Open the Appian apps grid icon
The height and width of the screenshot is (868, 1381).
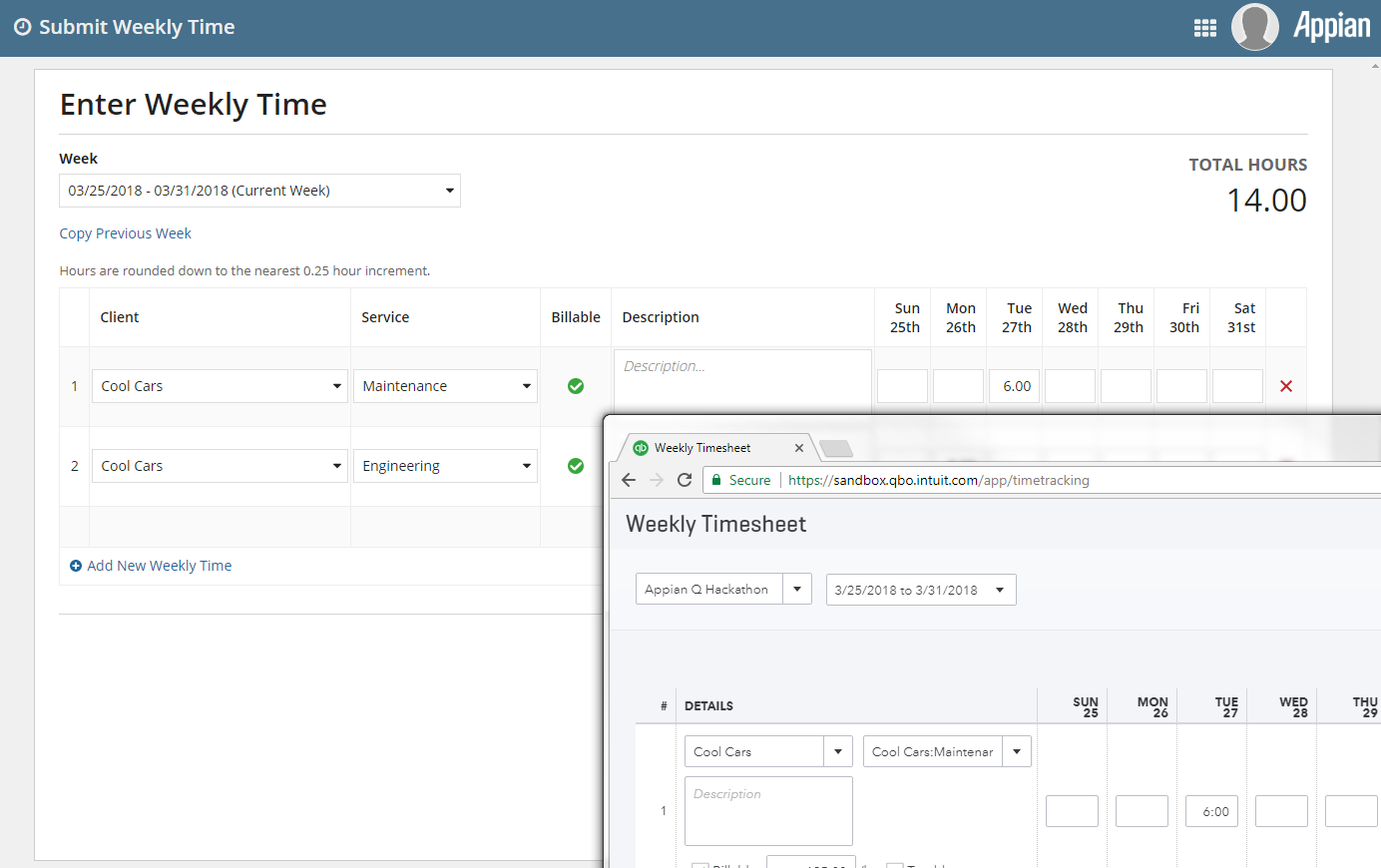pos(1205,28)
